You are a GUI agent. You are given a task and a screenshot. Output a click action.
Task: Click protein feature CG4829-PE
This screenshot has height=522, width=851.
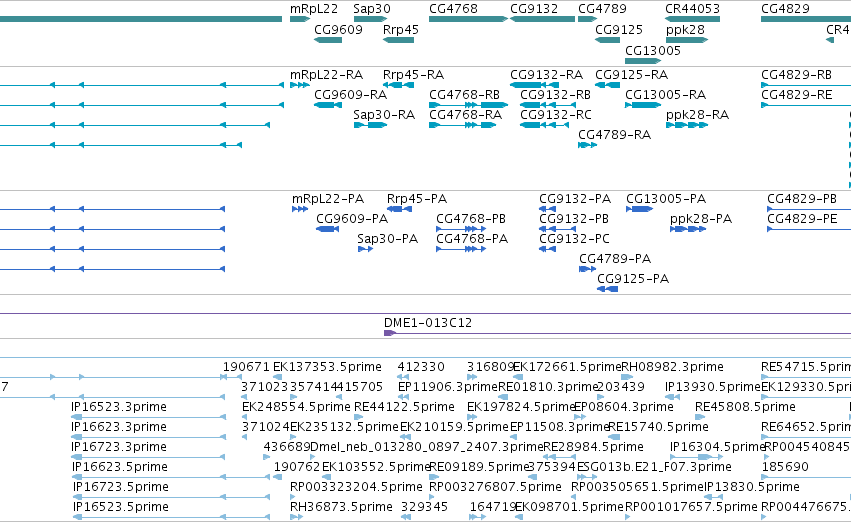click(x=802, y=219)
